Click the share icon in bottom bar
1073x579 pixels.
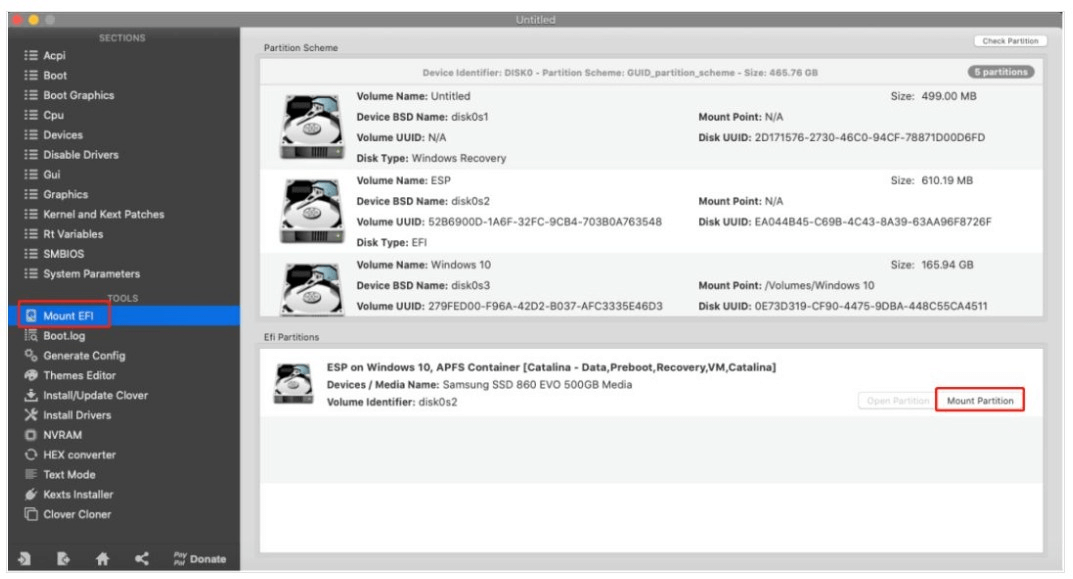click(141, 559)
